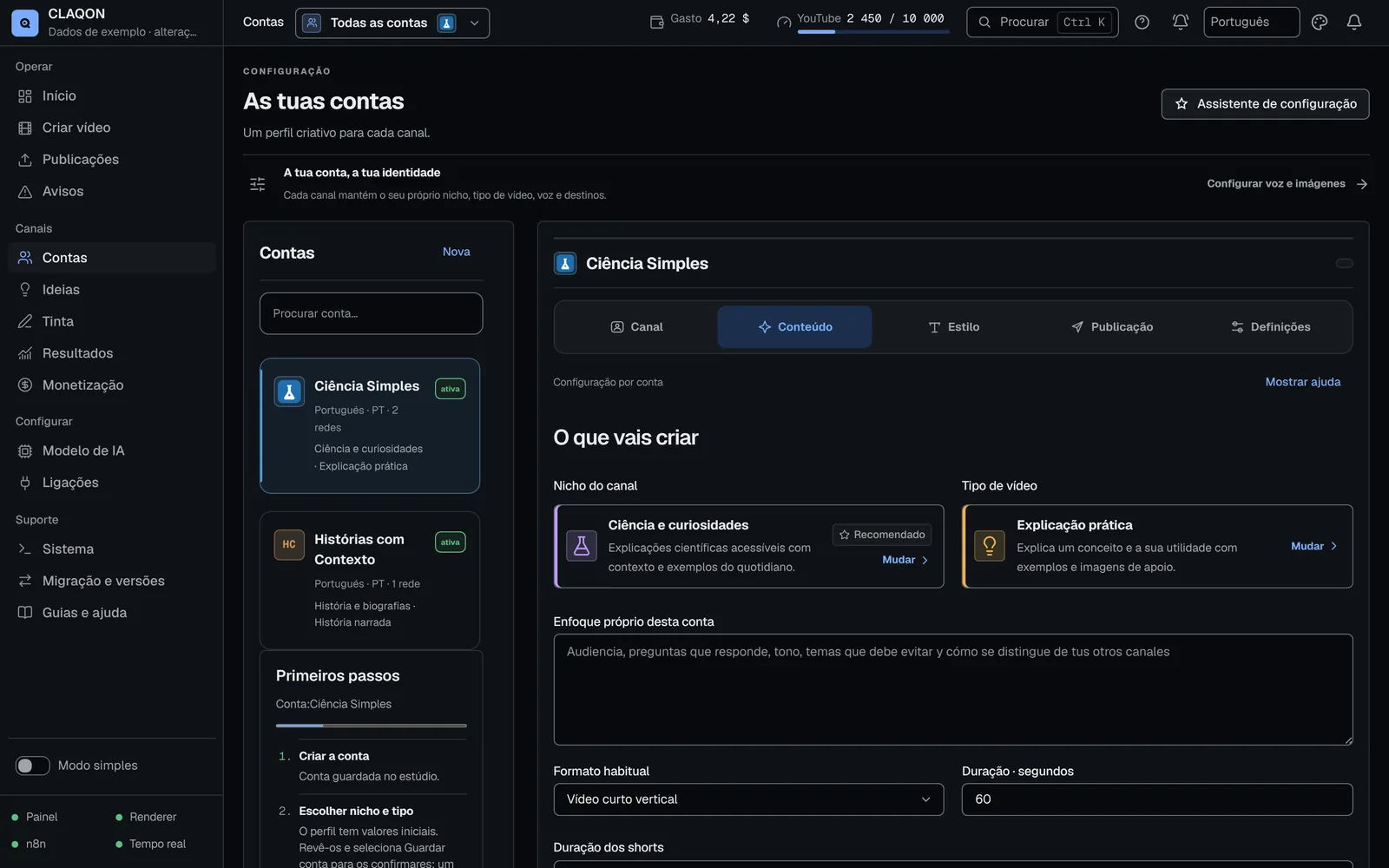Click Assistente de configuração button
The image size is (1389, 868).
click(x=1265, y=104)
